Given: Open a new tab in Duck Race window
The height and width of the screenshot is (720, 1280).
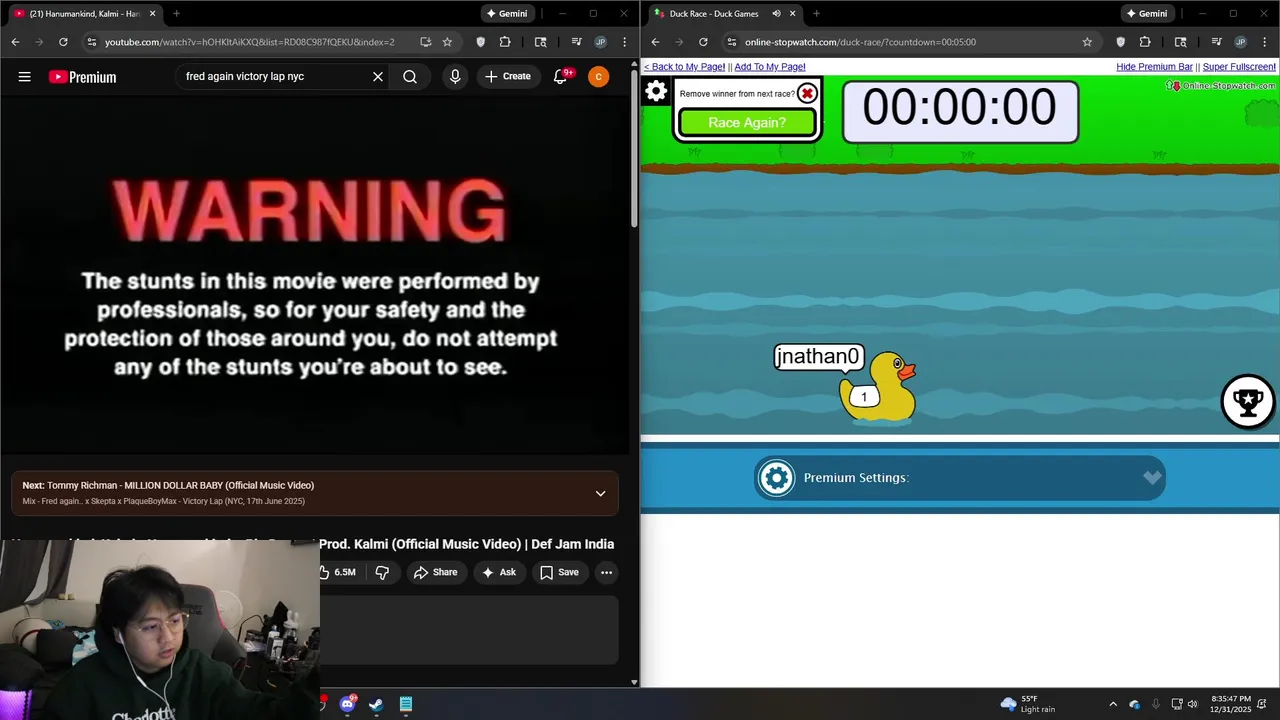Looking at the screenshot, I should point(816,14).
